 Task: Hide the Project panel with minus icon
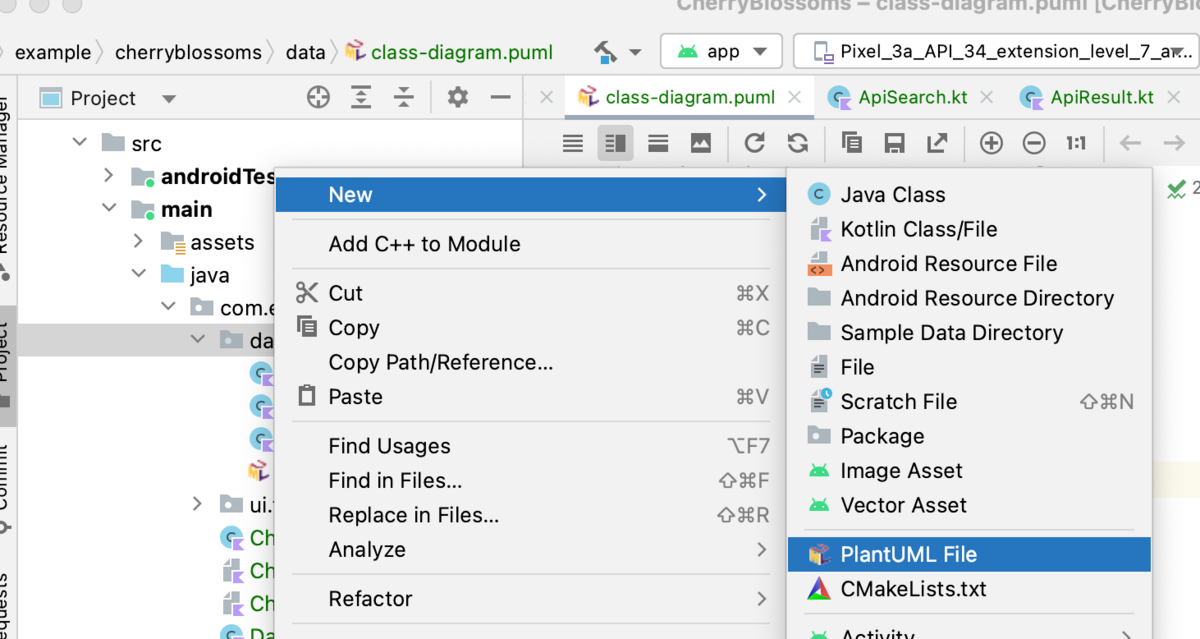click(x=501, y=97)
